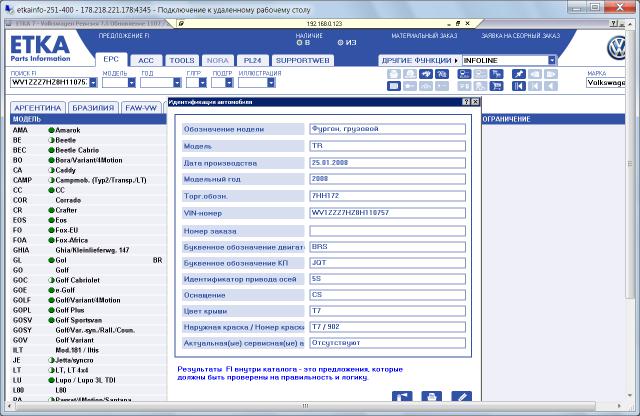Open the SUPPORTWEB tab
This screenshot has width=640, height=416.
(302, 60)
